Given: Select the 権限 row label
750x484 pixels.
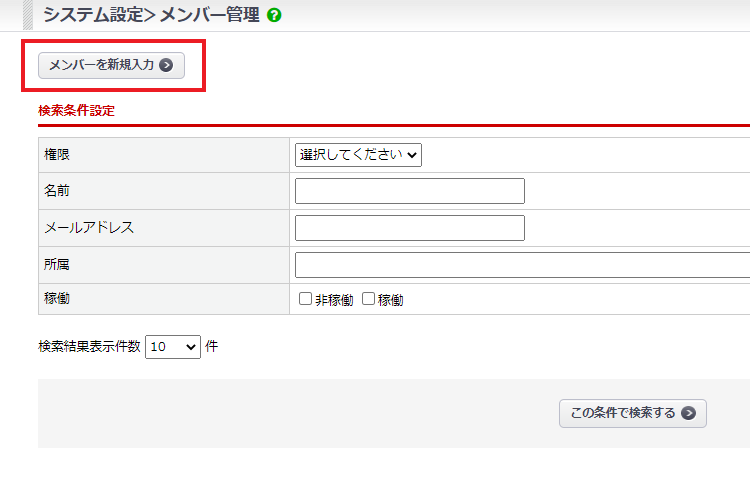Looking at the screenshot, I should (57, 155).
